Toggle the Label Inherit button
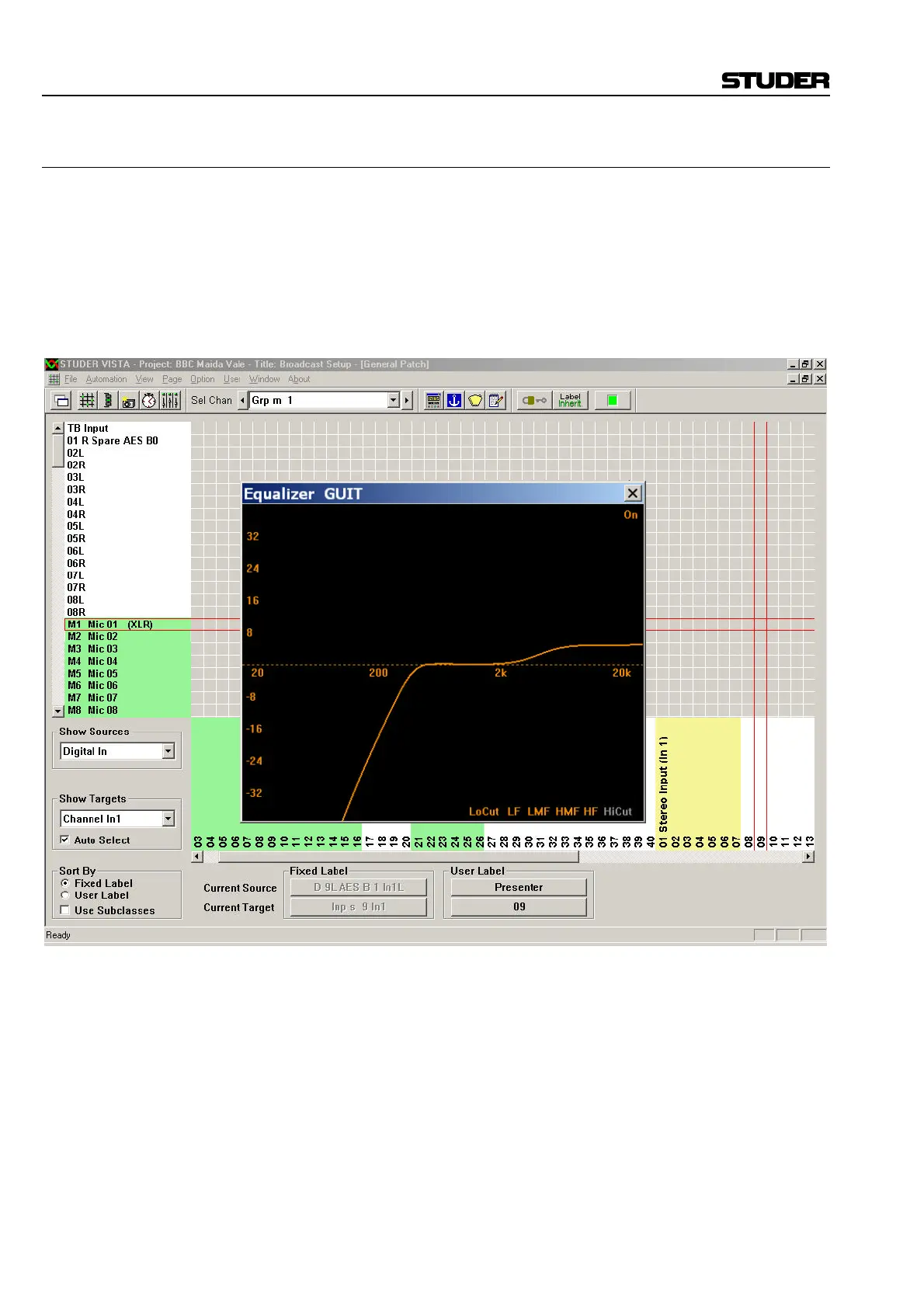Image resolution: width=924 pixels, height=1308 pixels. (570, 401)
